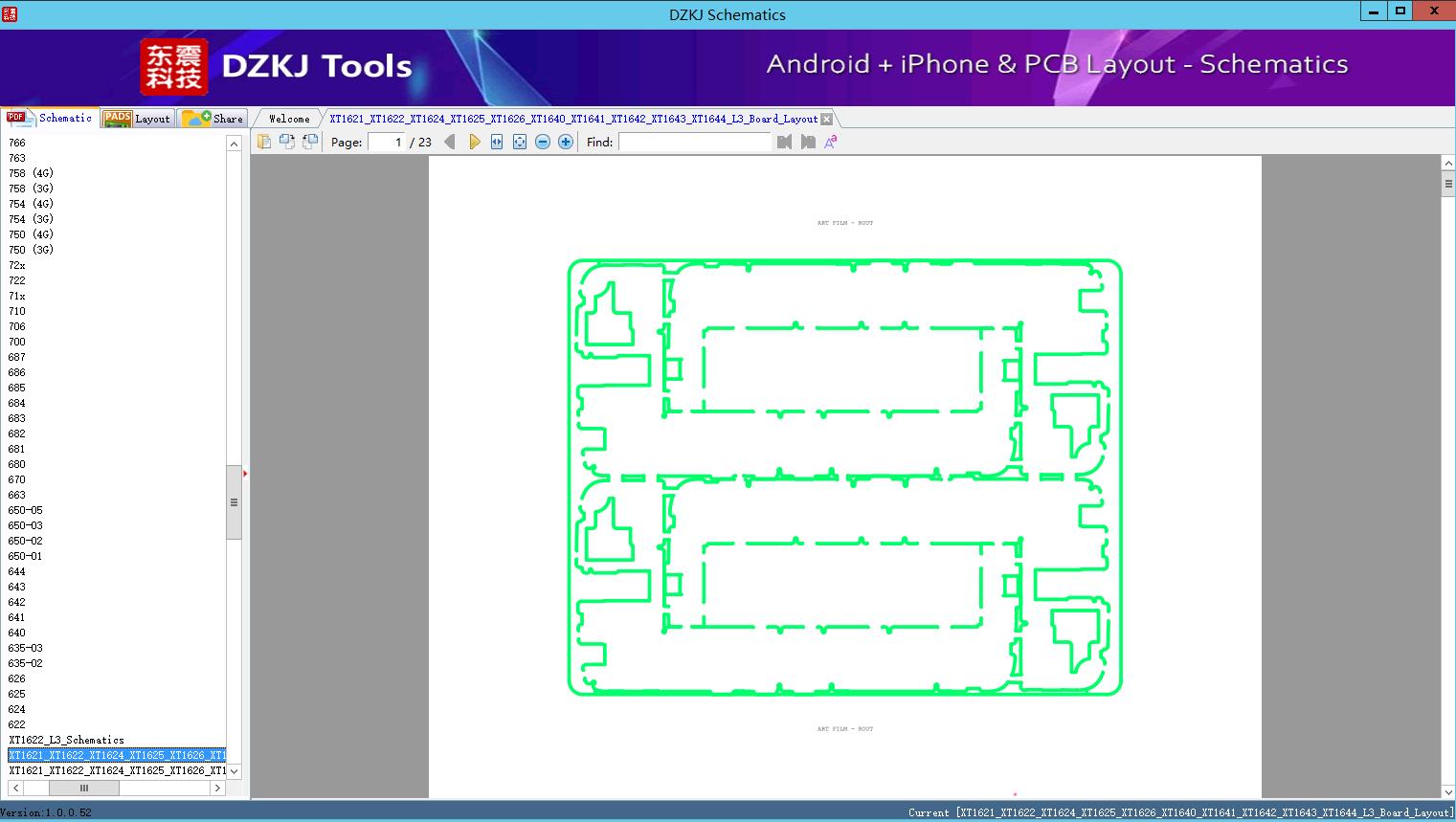The width and height of the screenshot is (1456, 822).
Task: Select model 71x in list
Action: tap(17, 296)
